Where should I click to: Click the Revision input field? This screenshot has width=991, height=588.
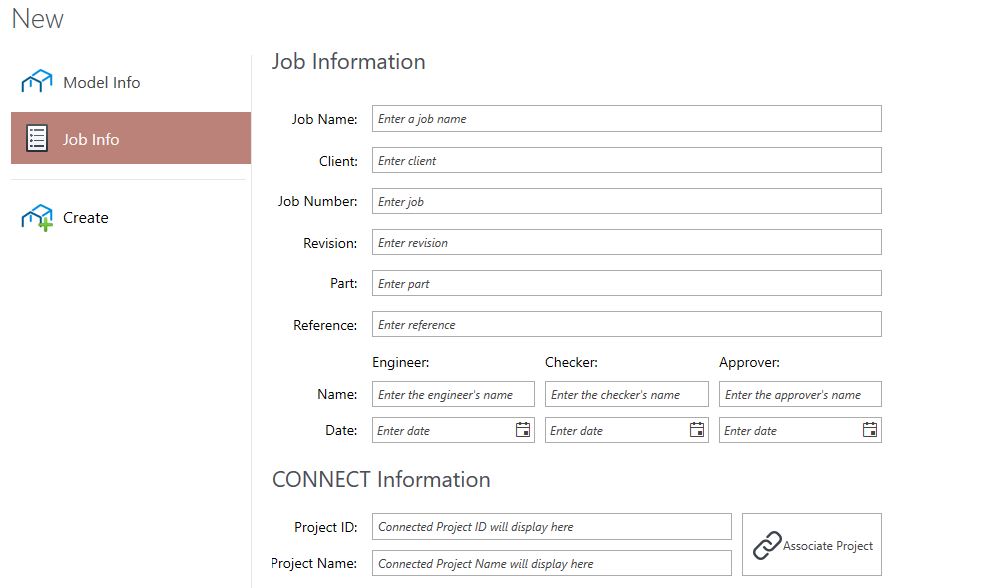tap(626, 242)
